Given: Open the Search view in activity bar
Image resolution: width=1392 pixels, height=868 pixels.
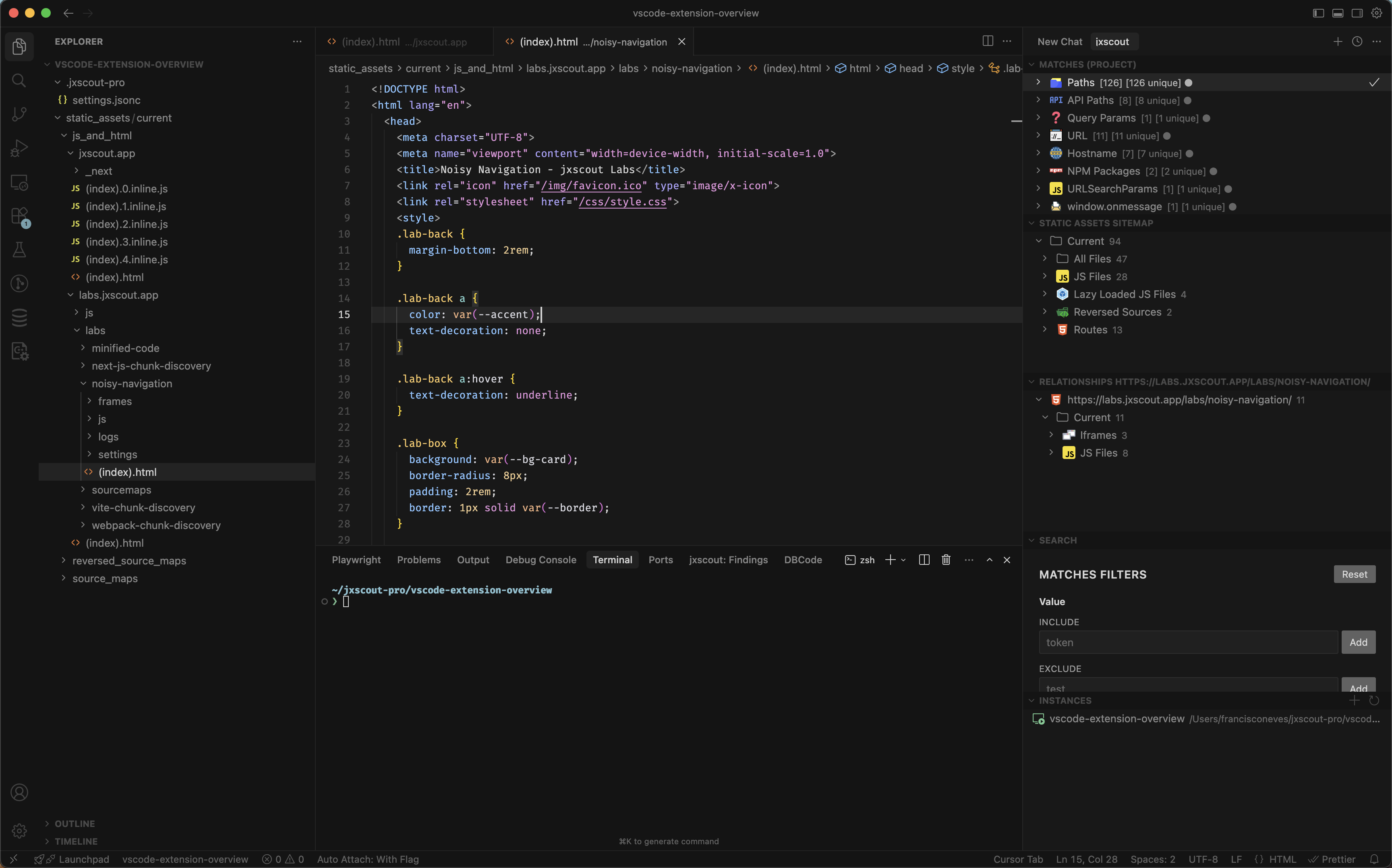Looking at the screenshot, I should [x=19, y=81].
